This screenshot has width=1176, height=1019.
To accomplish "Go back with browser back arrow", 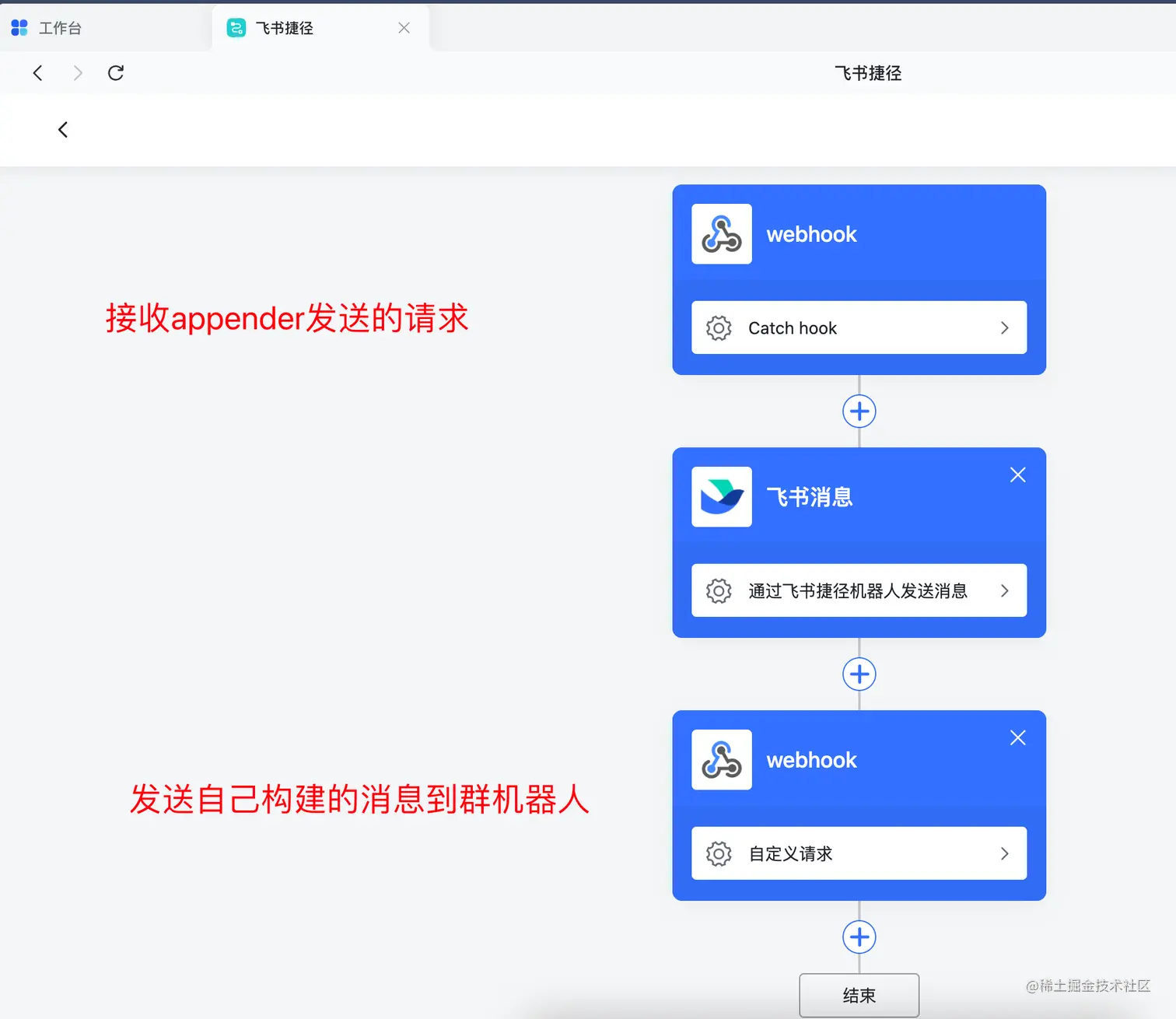I will tap(37, 73).
